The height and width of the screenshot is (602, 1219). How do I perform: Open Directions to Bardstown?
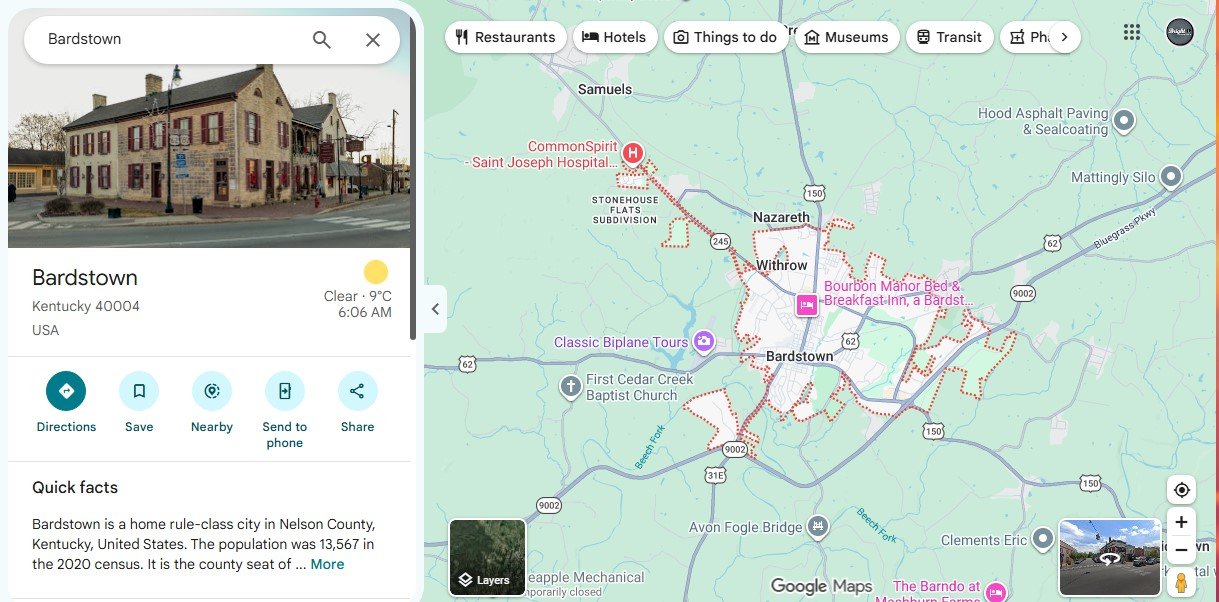point(66,402)
